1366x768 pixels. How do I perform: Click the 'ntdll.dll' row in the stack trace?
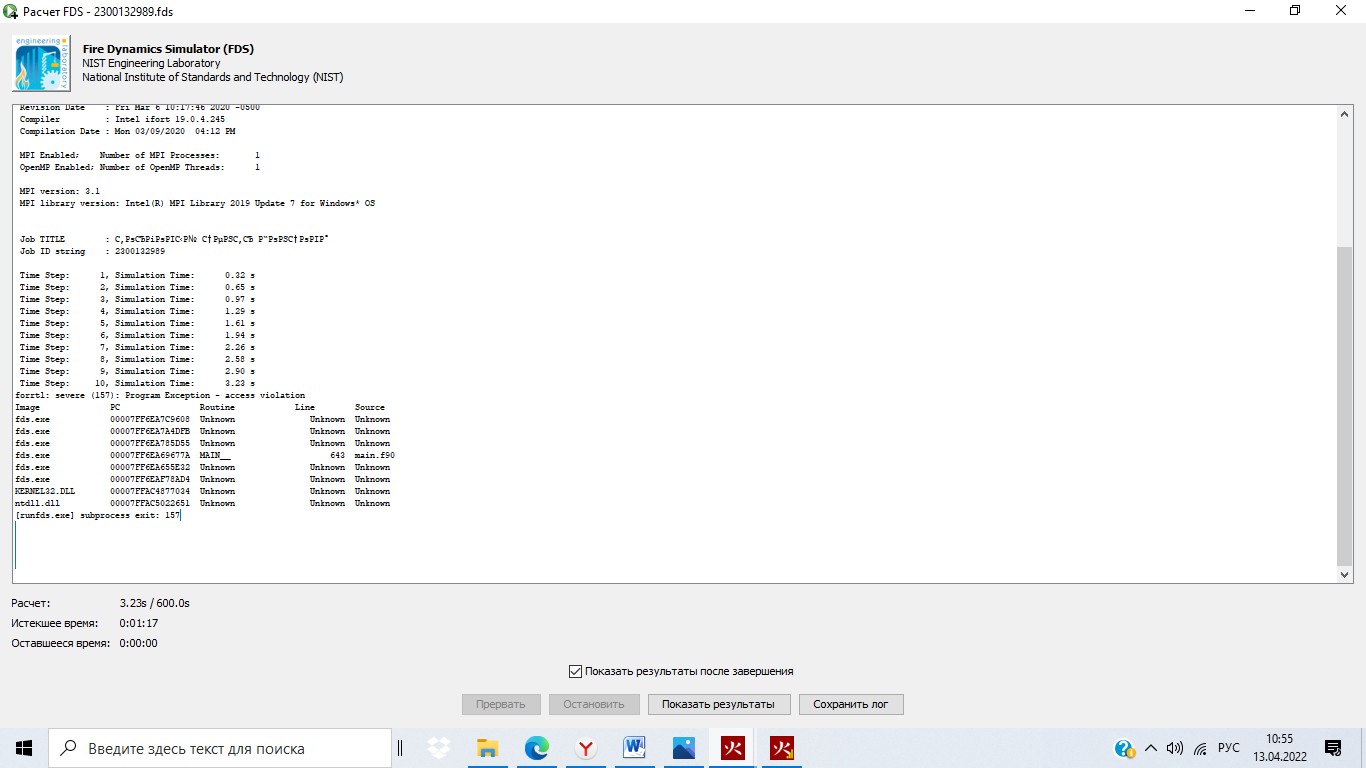203,503
